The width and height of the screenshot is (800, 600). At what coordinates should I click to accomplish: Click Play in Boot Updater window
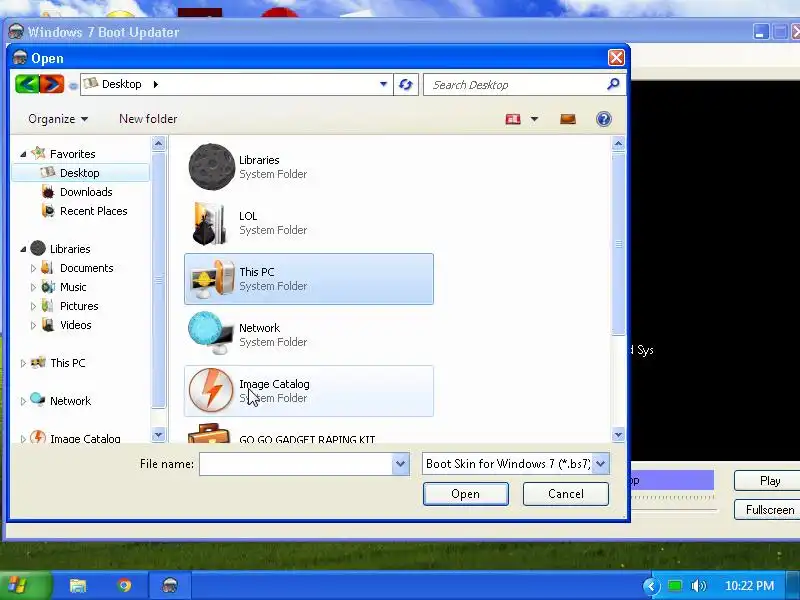tap(769, 481)
